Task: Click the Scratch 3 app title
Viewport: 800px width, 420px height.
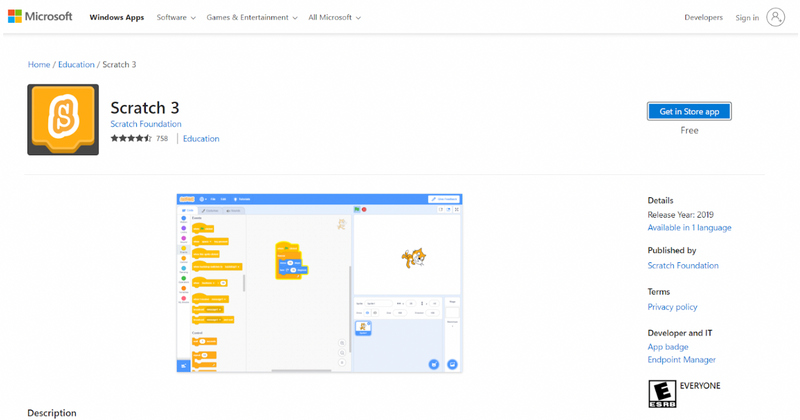Action: coord(145,108)
